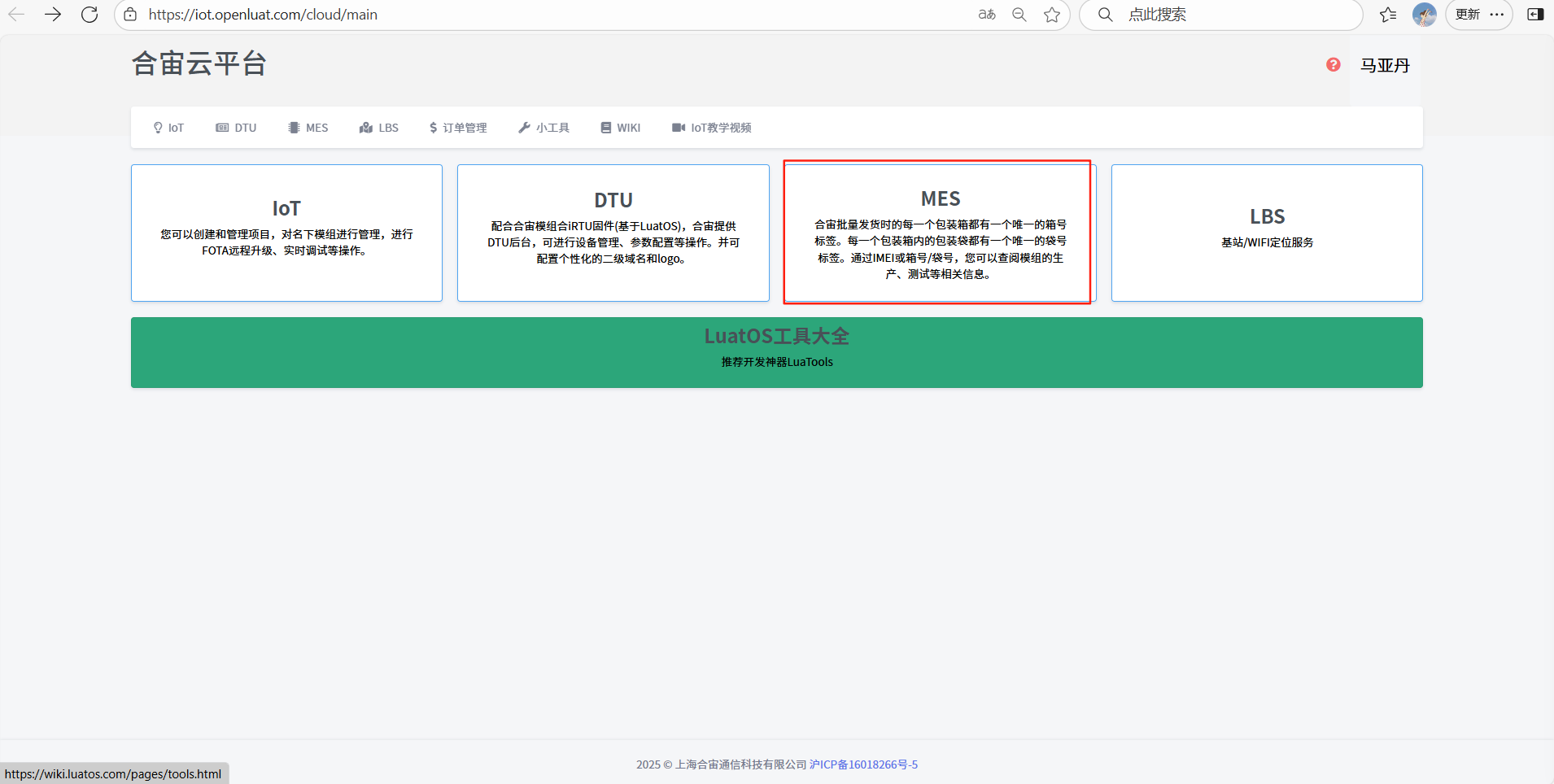Click the video camera icon for IoT教学视频
1554x784 pixels.
point(679,128)
